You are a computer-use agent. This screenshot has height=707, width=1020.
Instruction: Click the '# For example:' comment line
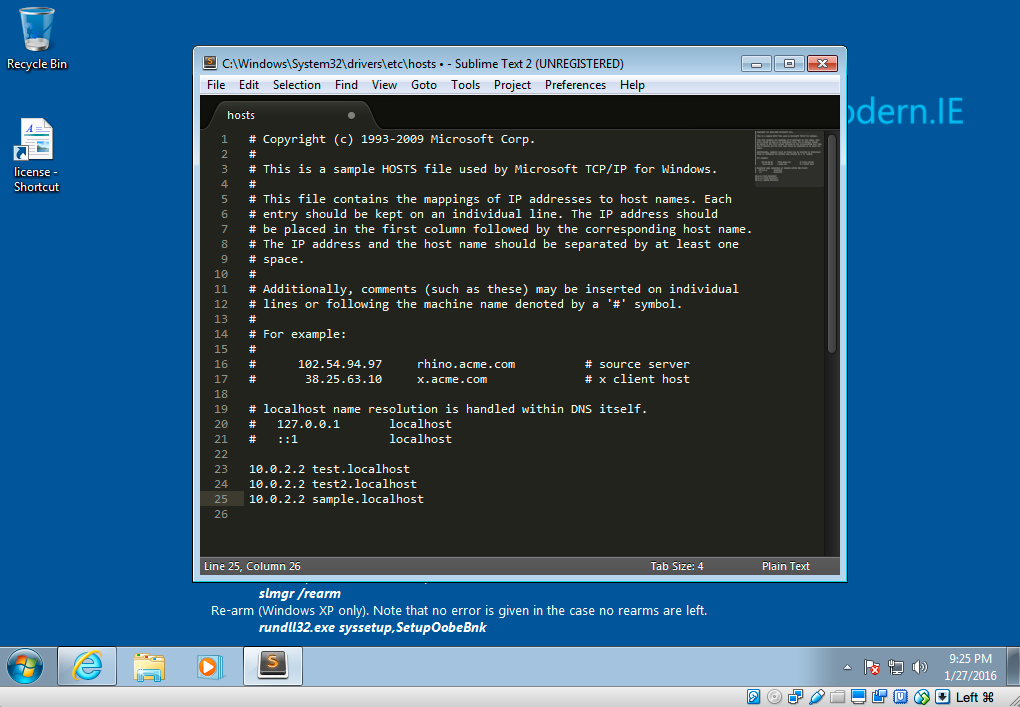coord(297,334)
